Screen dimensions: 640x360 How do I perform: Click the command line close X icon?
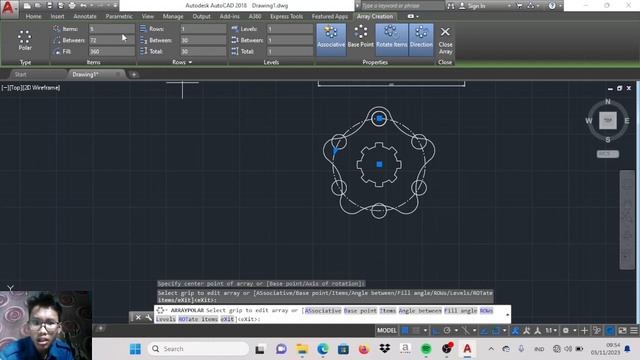[x=138, y=317]
